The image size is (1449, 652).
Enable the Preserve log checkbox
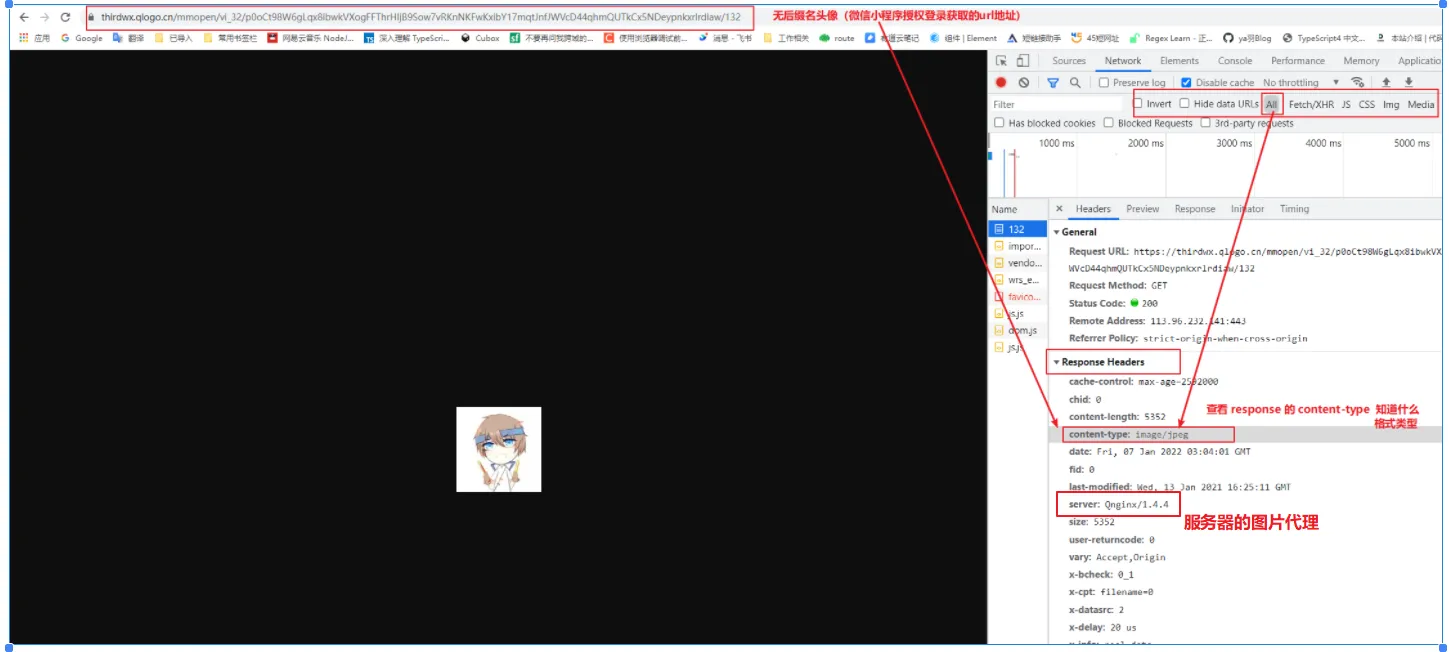click(x=1104, y=83)
